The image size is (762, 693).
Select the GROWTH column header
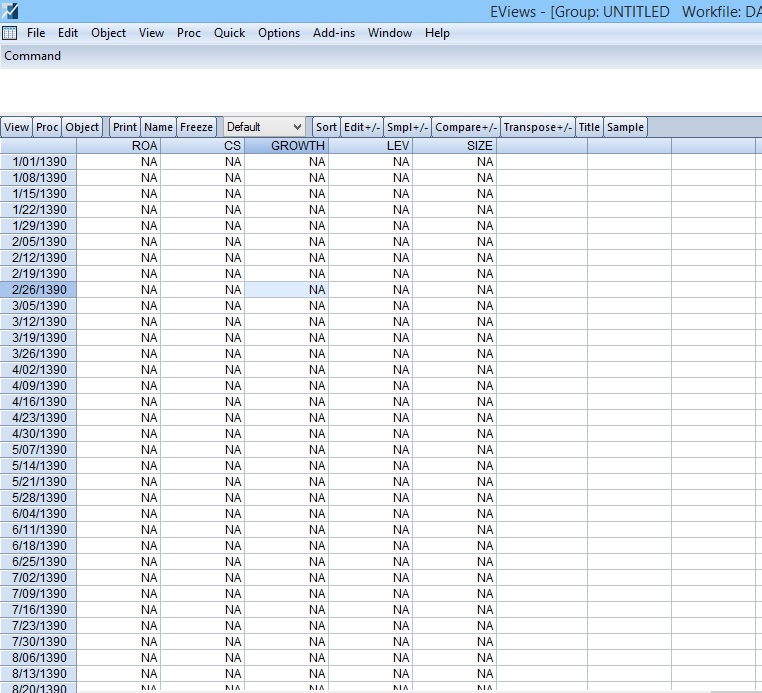tap(286, 146)
